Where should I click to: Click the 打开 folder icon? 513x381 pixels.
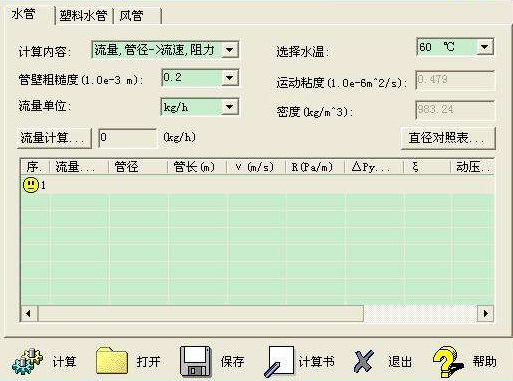(x=112, y=360)
